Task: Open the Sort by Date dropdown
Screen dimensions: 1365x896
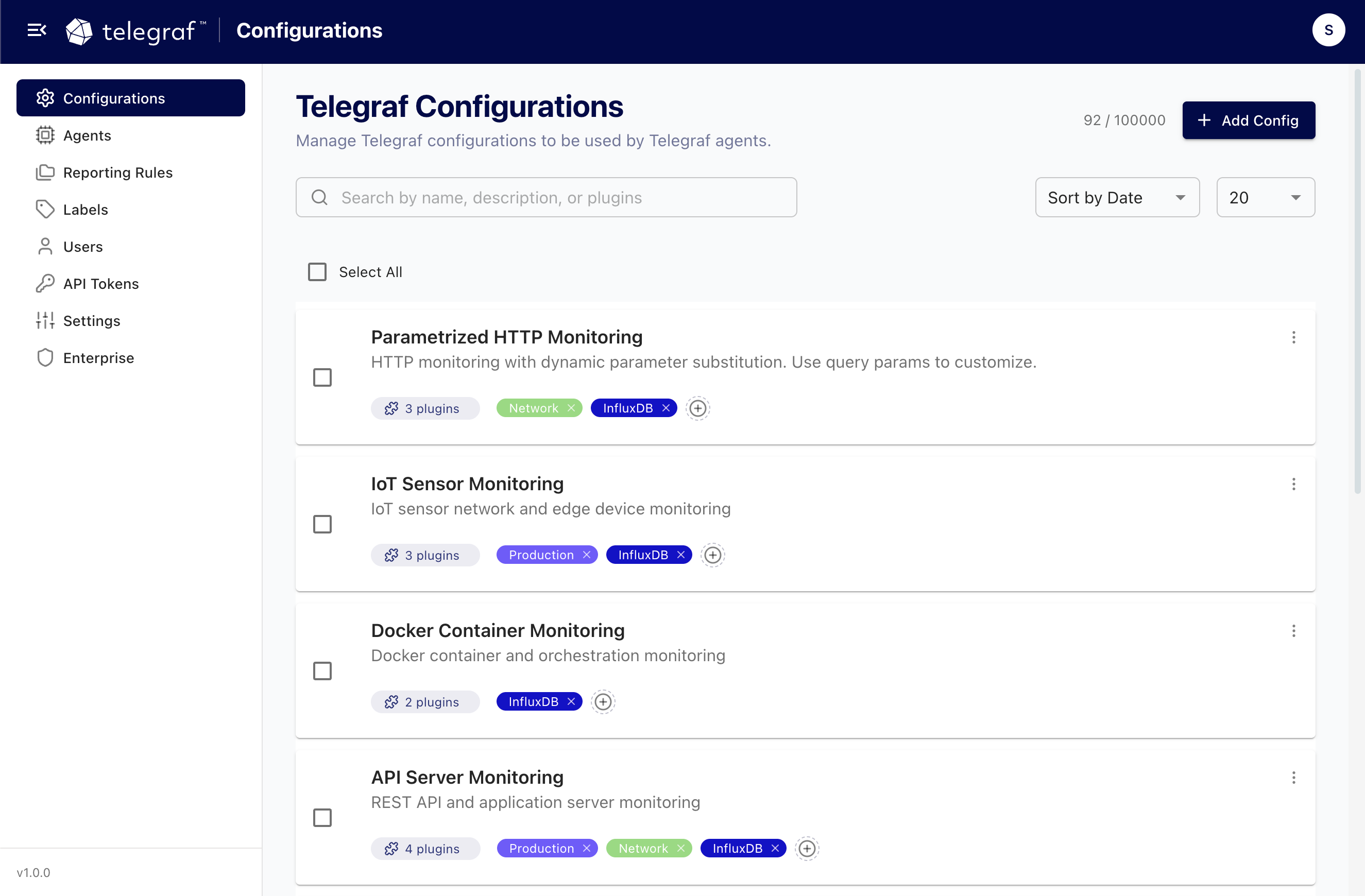Action: click(1117, 197)
